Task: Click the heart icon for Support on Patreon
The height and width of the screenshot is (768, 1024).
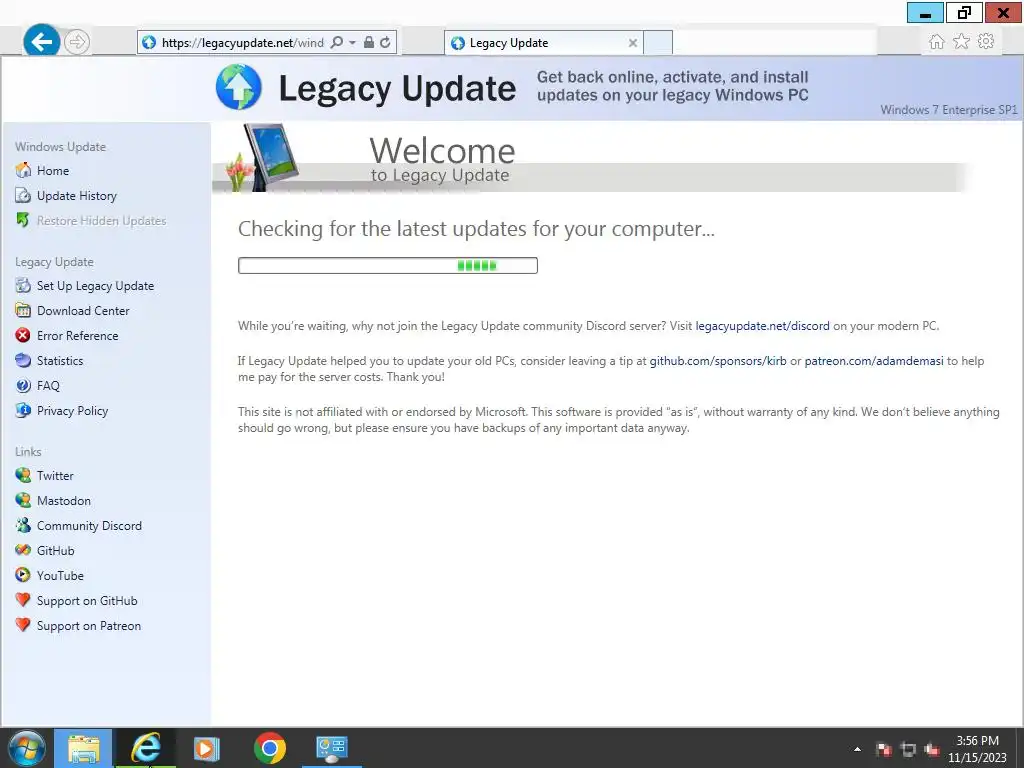Action: 23,625
